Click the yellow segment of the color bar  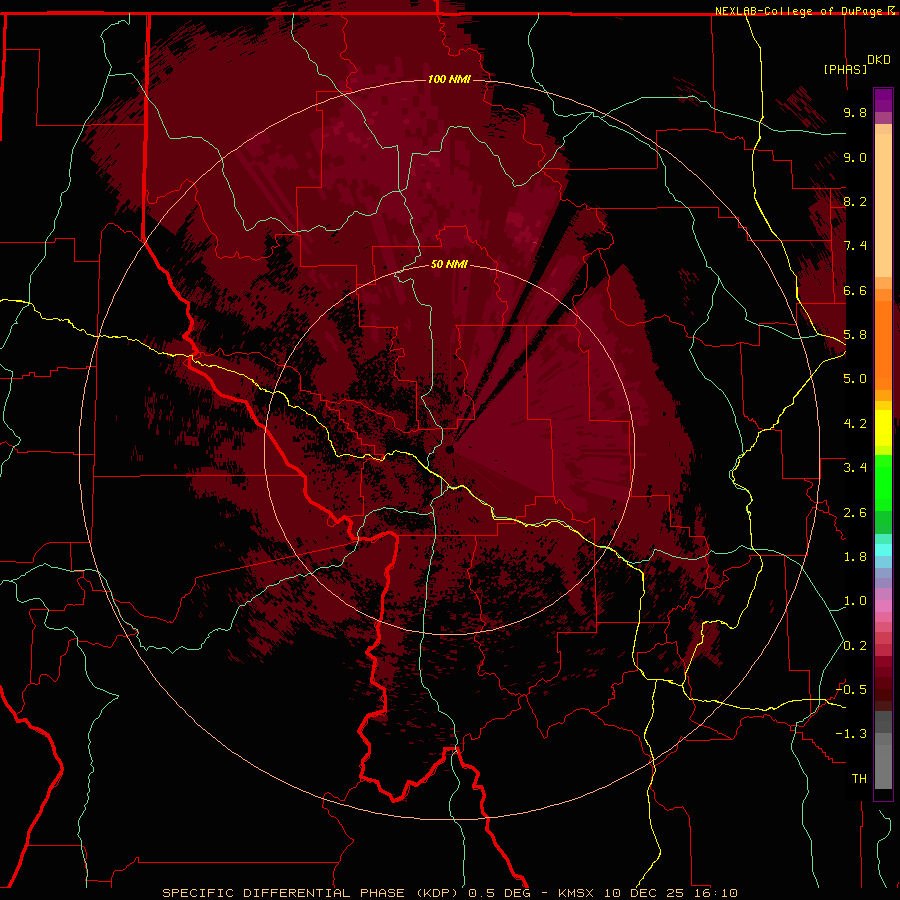pyautogui.click(x=883, y=428)
